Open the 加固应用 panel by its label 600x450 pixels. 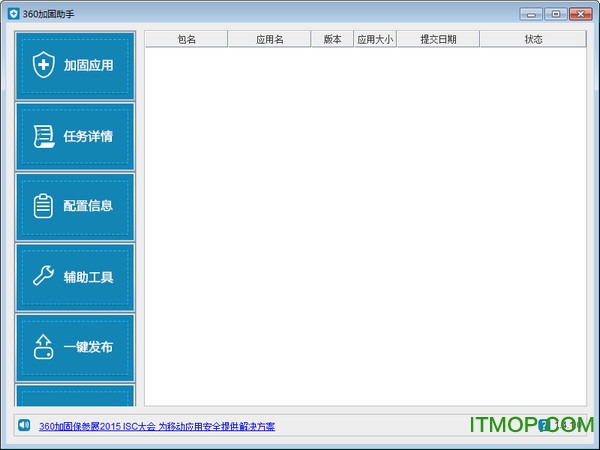88,66
